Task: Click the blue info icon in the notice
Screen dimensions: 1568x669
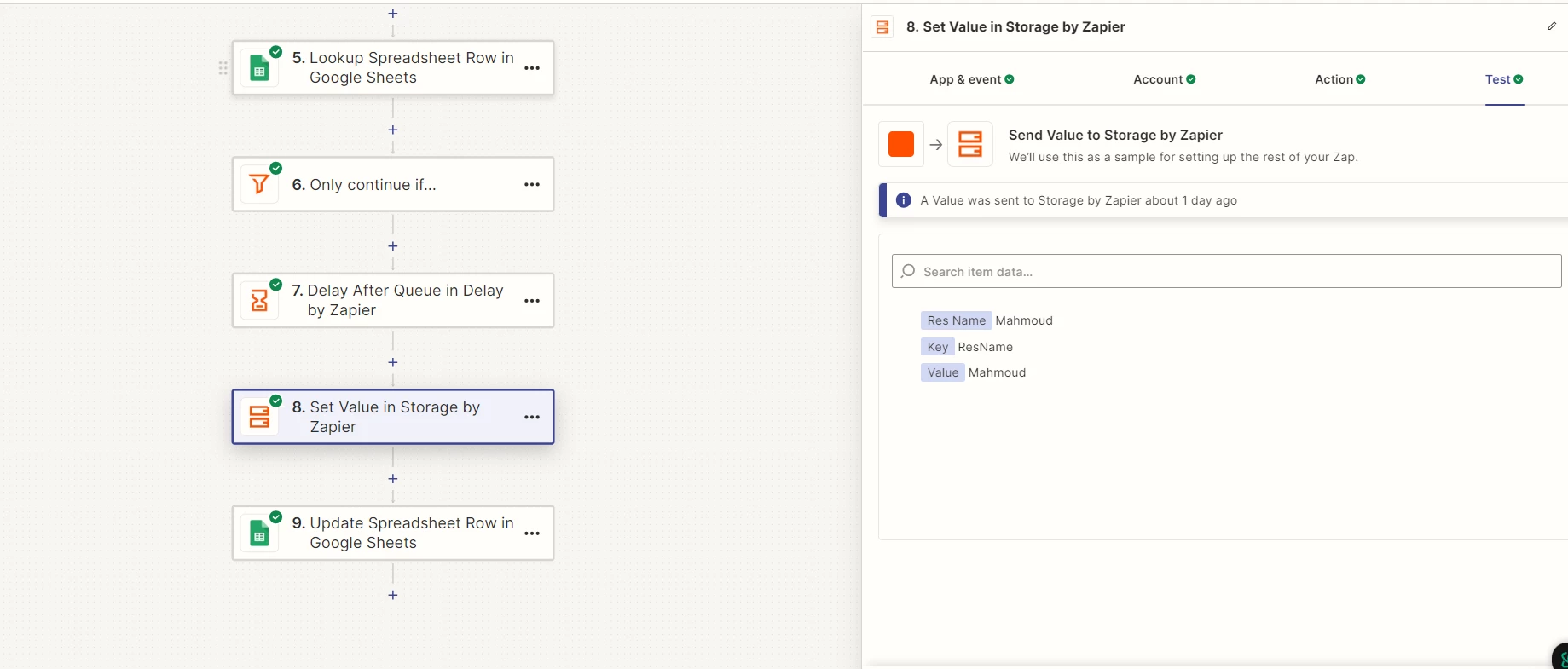Action: 904,200
